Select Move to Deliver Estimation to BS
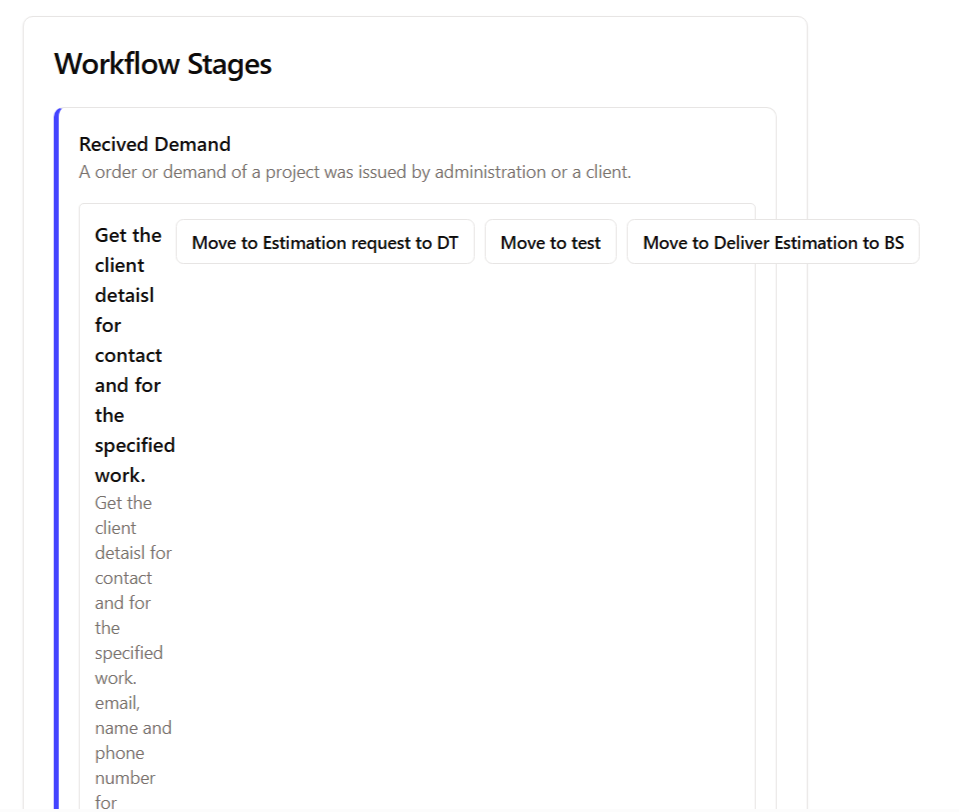 tap(772, 243)
